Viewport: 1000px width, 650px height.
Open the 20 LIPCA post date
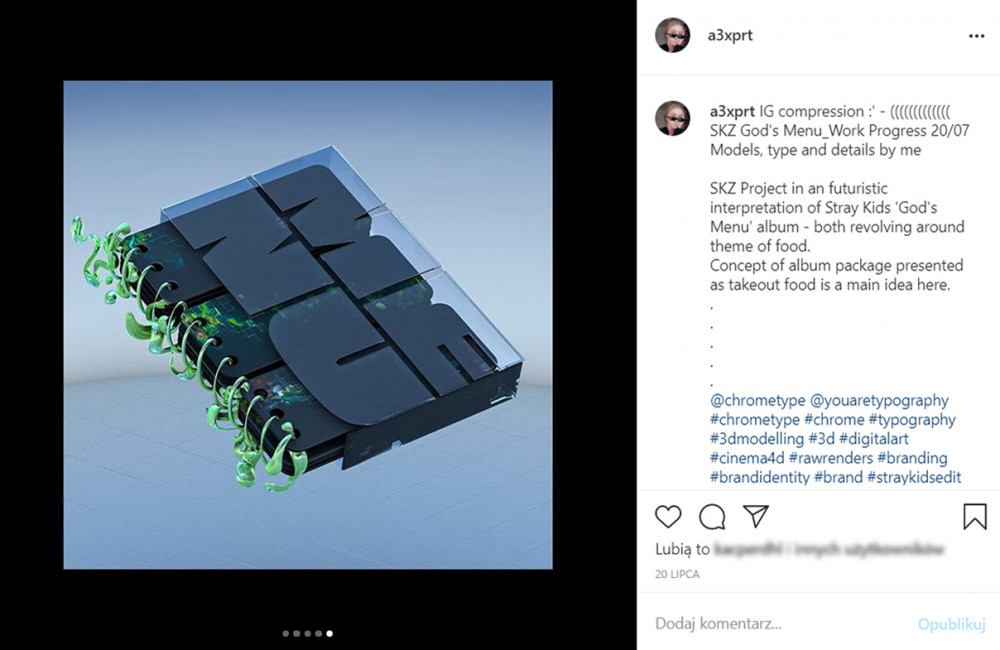[677, 574]
